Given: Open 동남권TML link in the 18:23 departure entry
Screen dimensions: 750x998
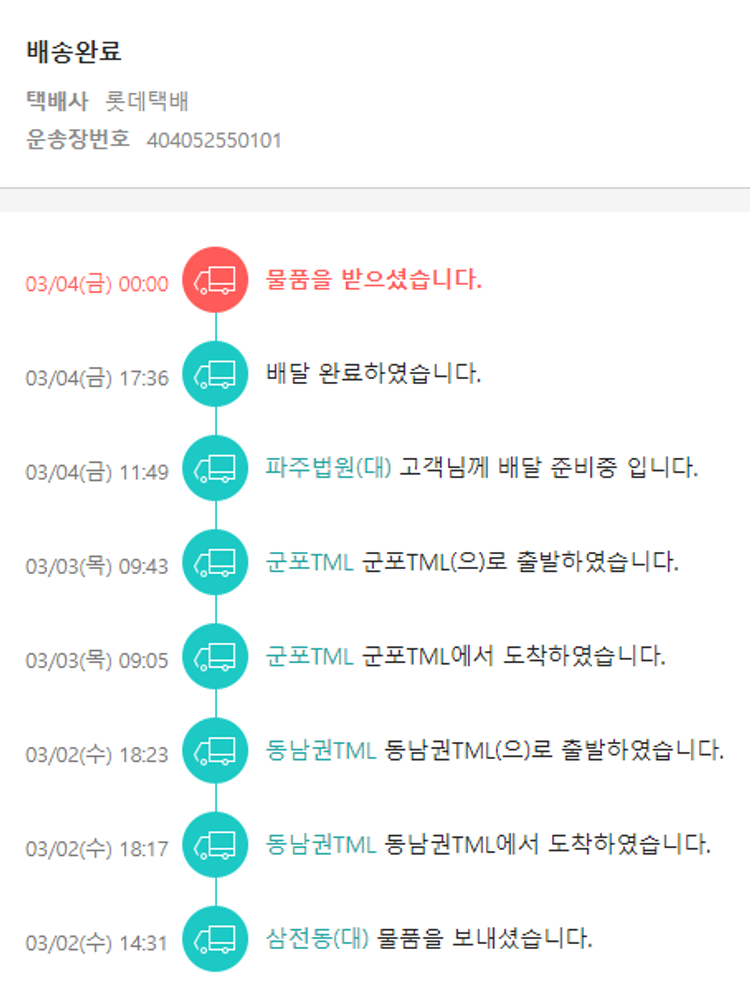Looking at the screenshot, I should point(321,750).
